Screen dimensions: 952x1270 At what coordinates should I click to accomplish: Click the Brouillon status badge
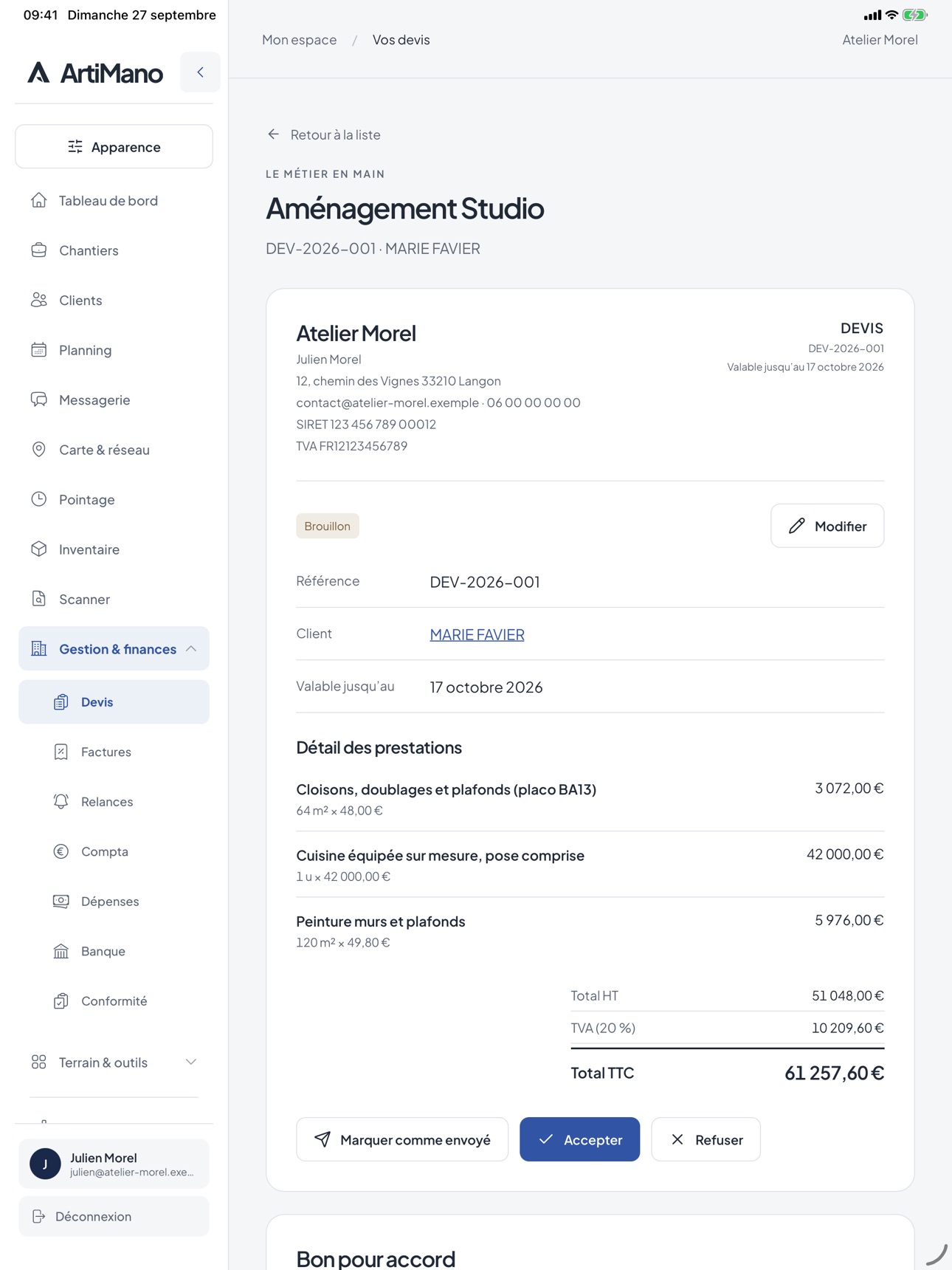click(328, 526)
